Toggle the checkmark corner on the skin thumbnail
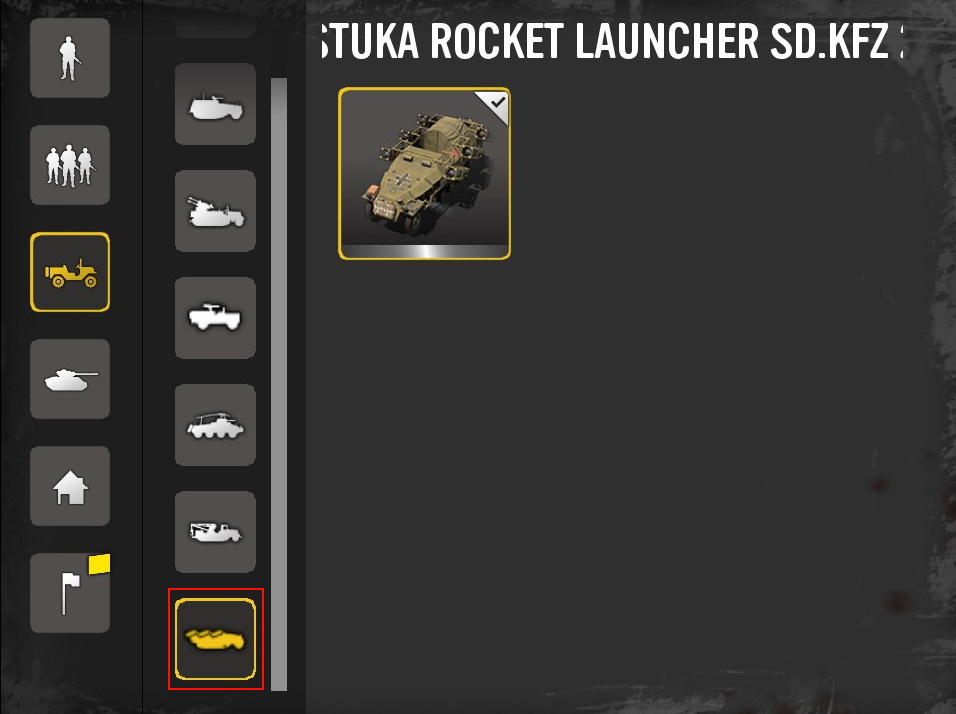956x714 pixels. click(x=495, y=105)
